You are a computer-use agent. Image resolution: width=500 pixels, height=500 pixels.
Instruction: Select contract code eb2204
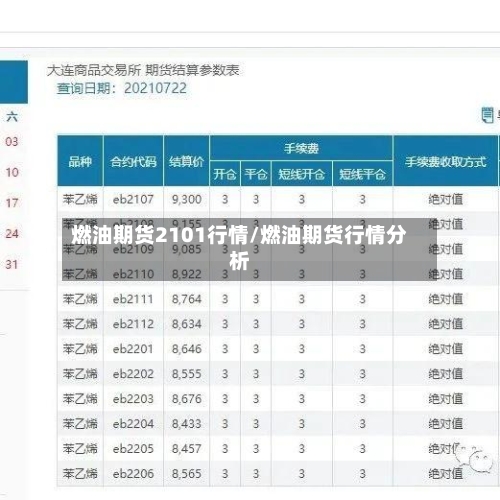pos(133,424)
